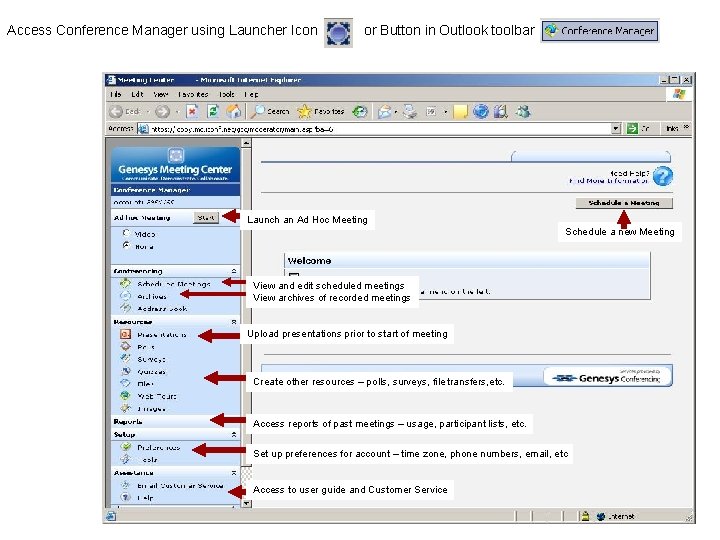Refresh the page using the green arrows icon
The image size is (720, 540).
tap(213, 111)
